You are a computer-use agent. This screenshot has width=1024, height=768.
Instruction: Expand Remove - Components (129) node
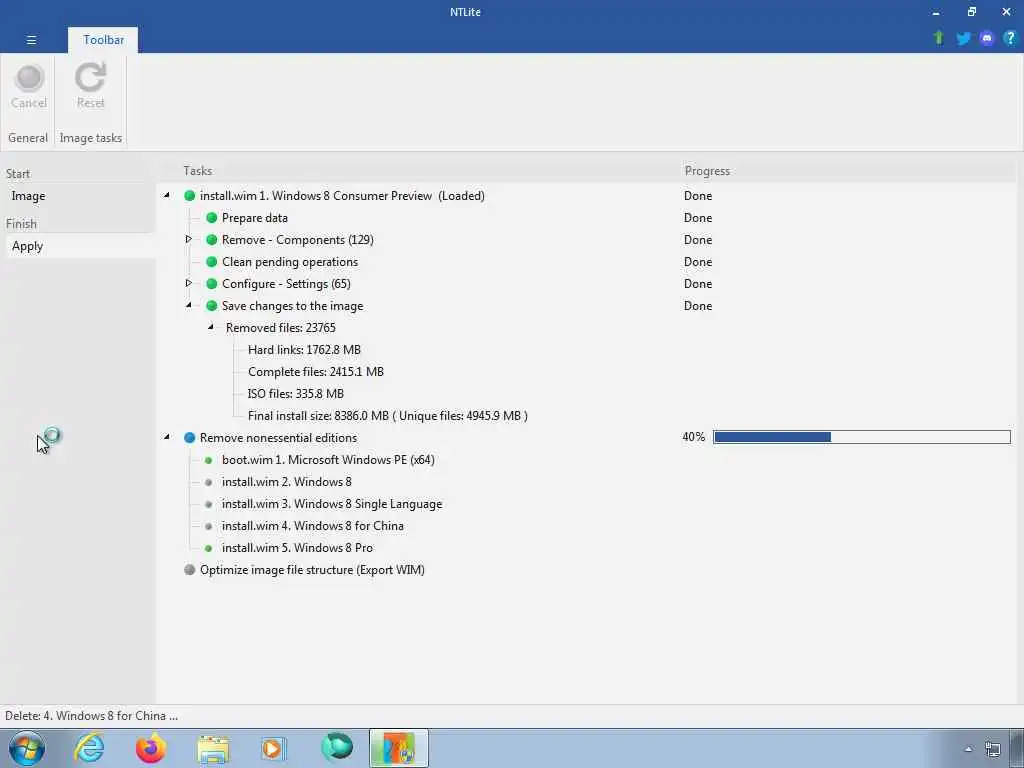pyautogui.click(x=189, y=239)
